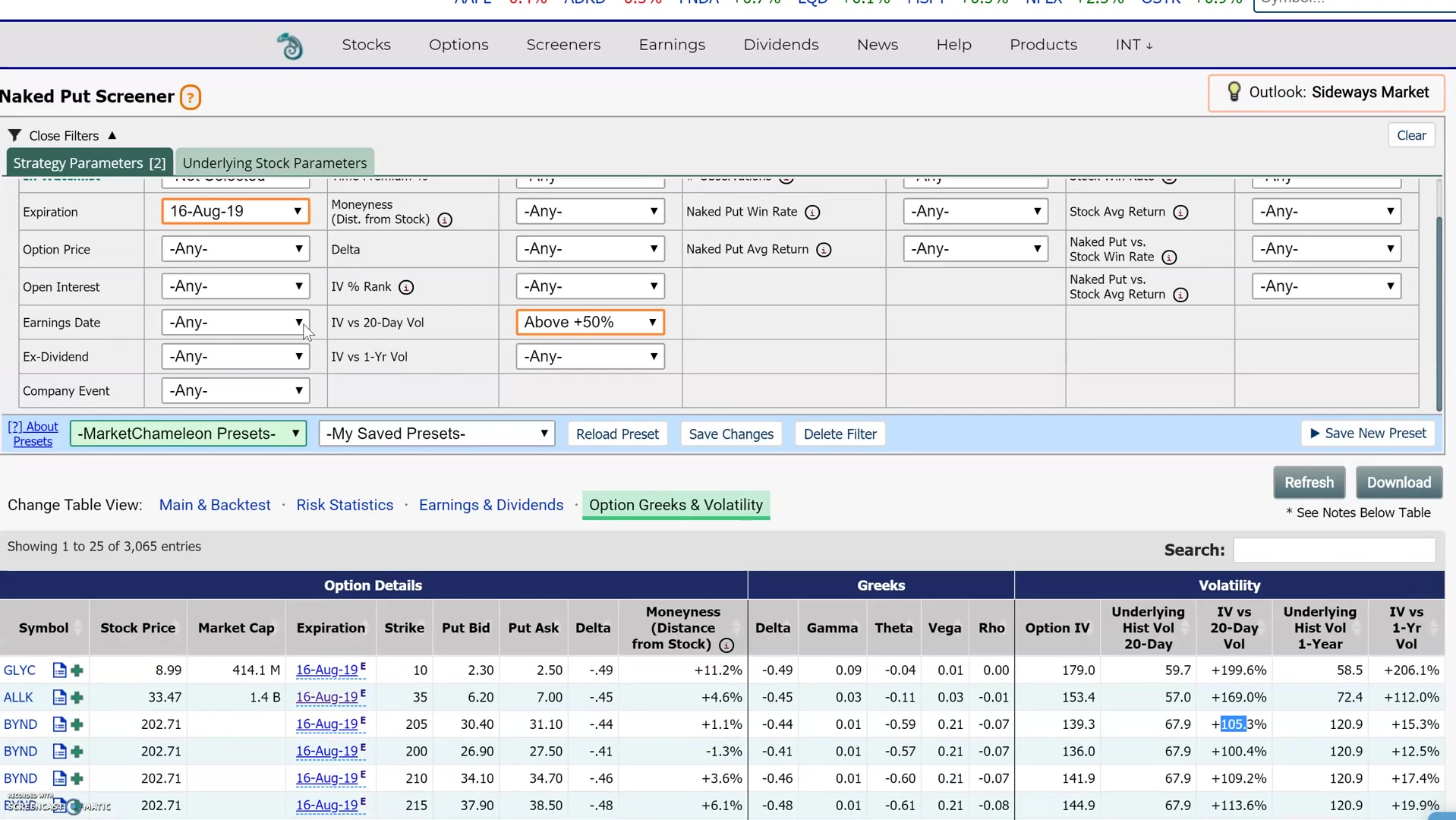The image size is (1456, 820).
Task: Click Save New Preset button
Action: coord(1368,434)
